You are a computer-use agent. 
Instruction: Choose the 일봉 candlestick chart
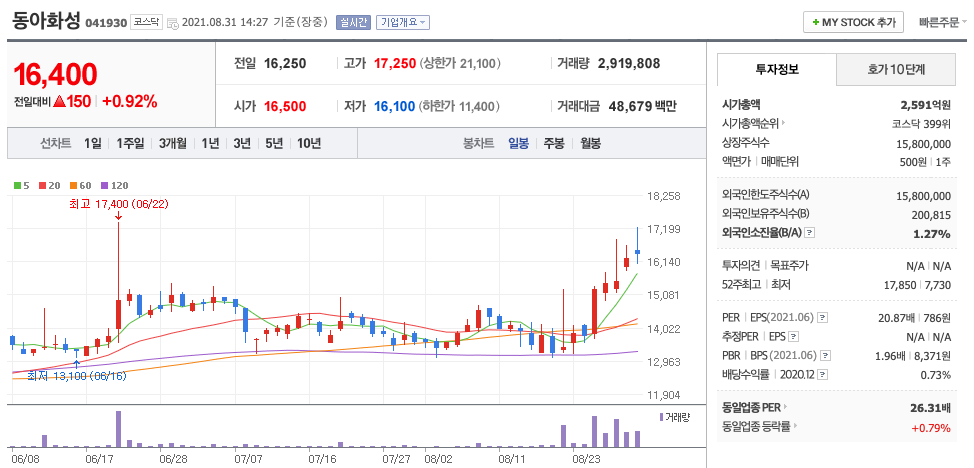(x=518, y=144)
